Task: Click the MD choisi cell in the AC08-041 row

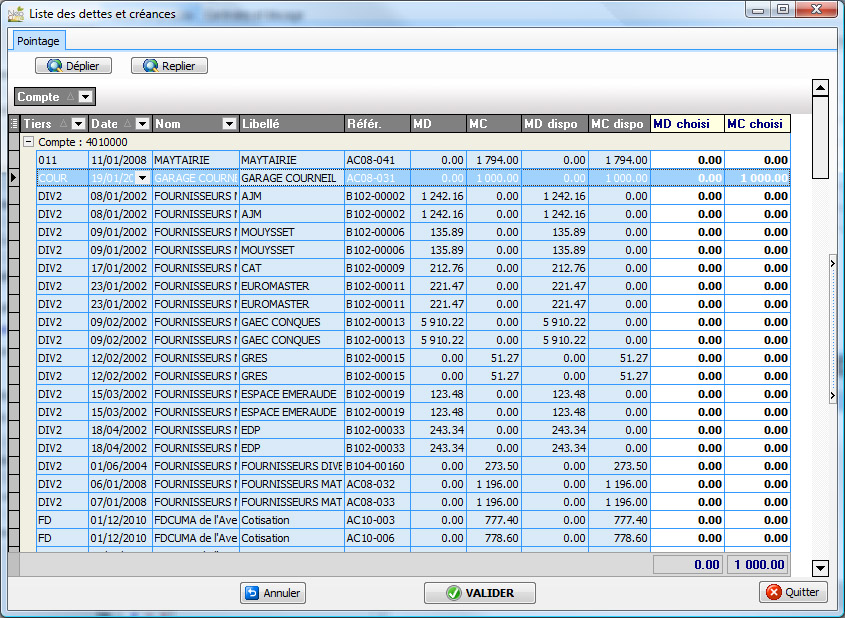Action: pos(688,160)
